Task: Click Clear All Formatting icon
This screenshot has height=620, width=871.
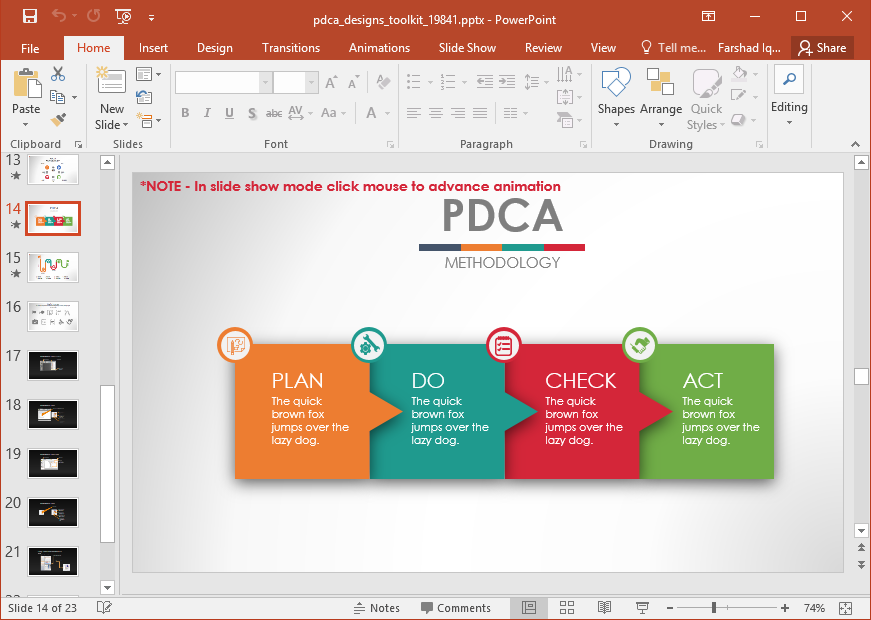Action: 383,83
